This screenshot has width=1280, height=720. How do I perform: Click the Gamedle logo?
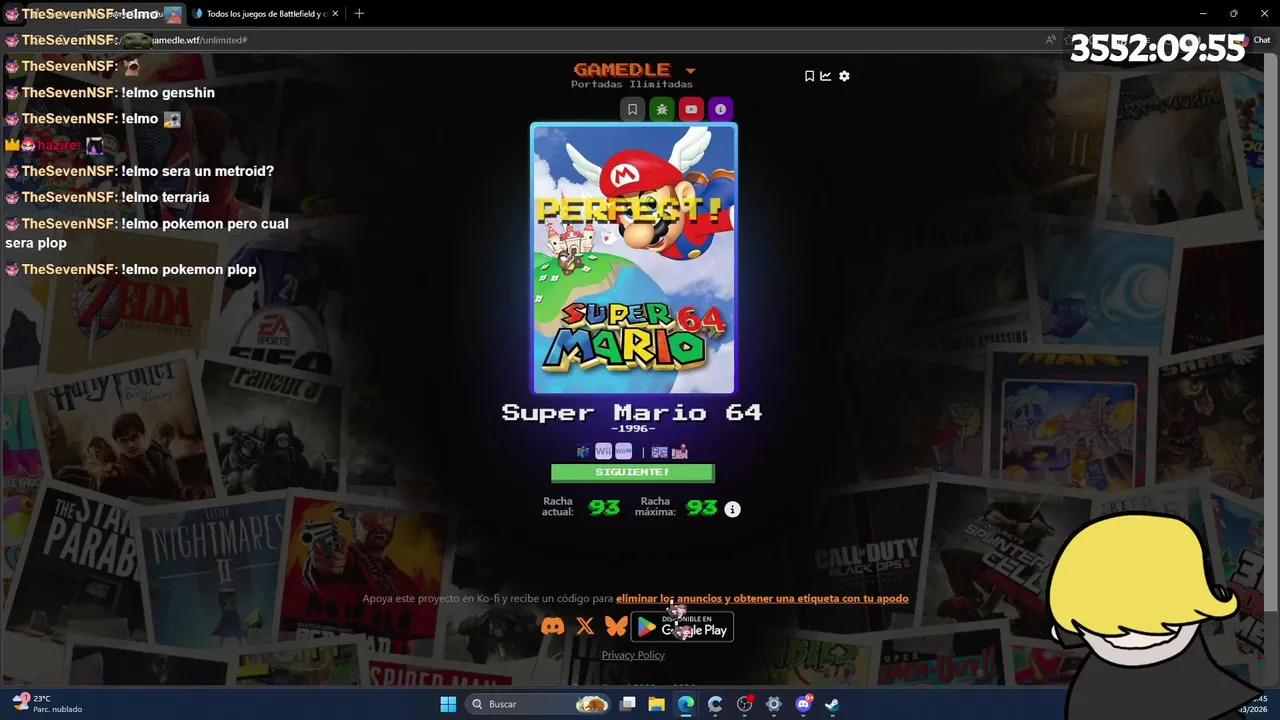pyautogui.click(x=622, y=69)
